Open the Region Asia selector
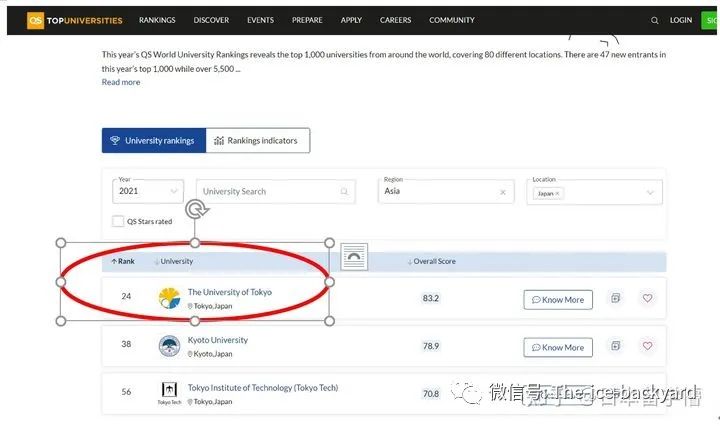 click(445, 191)
